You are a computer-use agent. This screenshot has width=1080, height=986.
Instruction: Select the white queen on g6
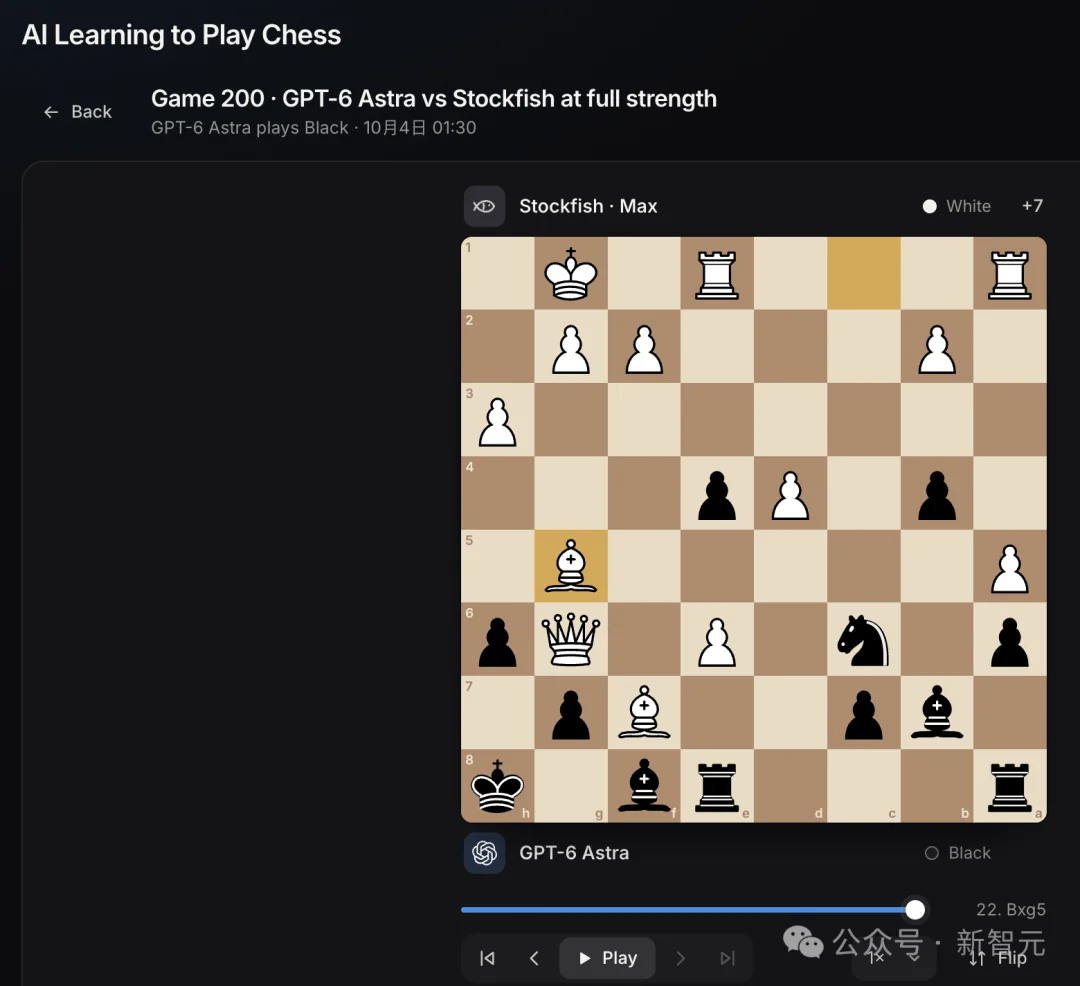coord(570,640)
